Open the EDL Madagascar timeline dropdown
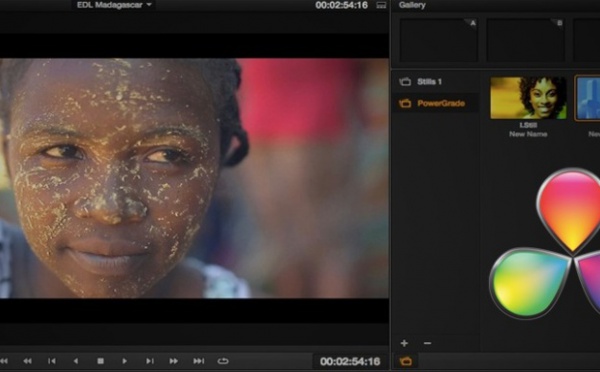600x372 pixels. tap(114, 5)
